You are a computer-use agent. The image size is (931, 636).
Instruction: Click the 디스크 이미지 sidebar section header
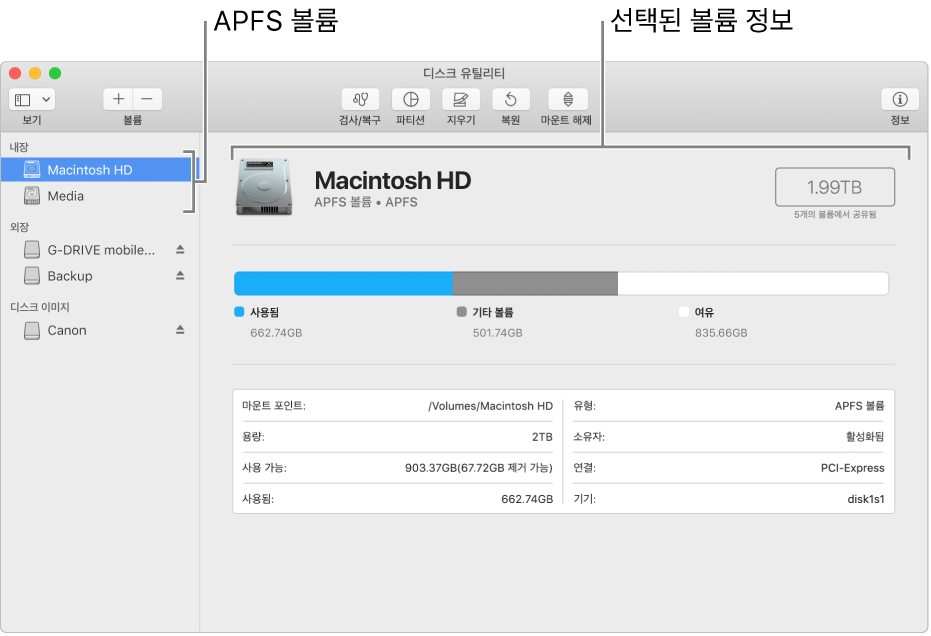click(40, 307)
